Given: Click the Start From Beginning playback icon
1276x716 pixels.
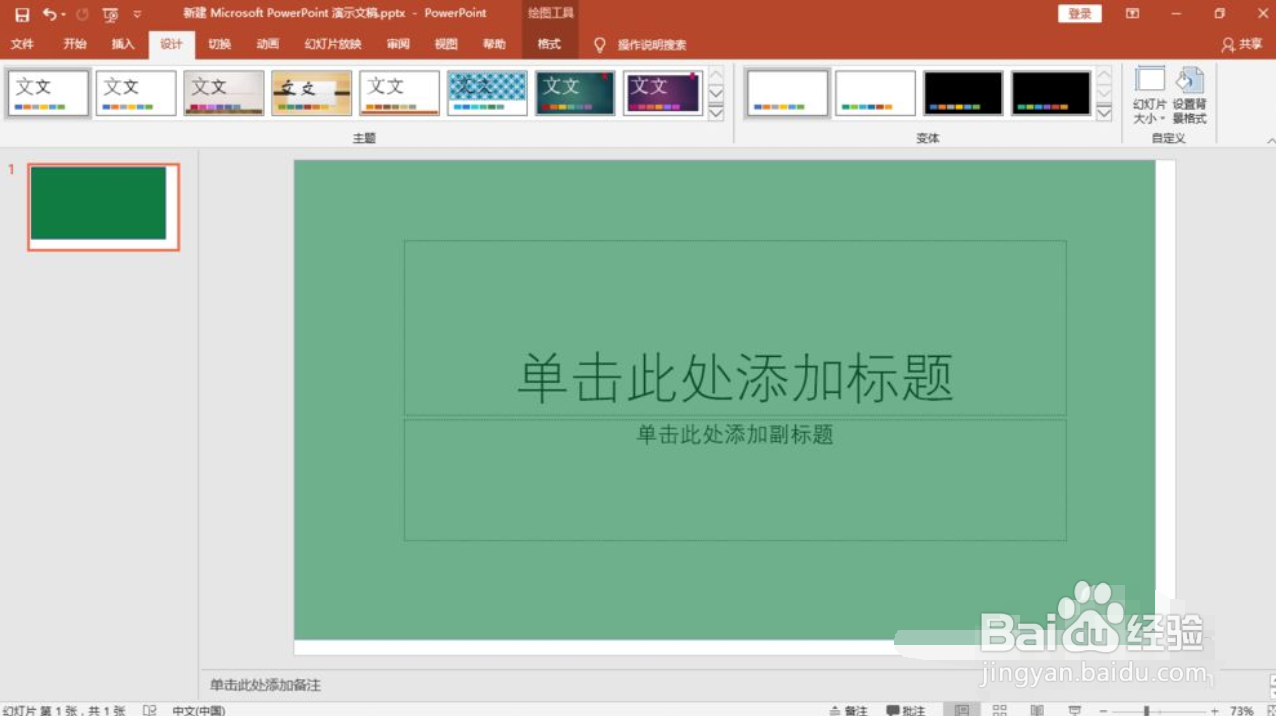Looking at the screenshot, I should (x=108, y=13).
